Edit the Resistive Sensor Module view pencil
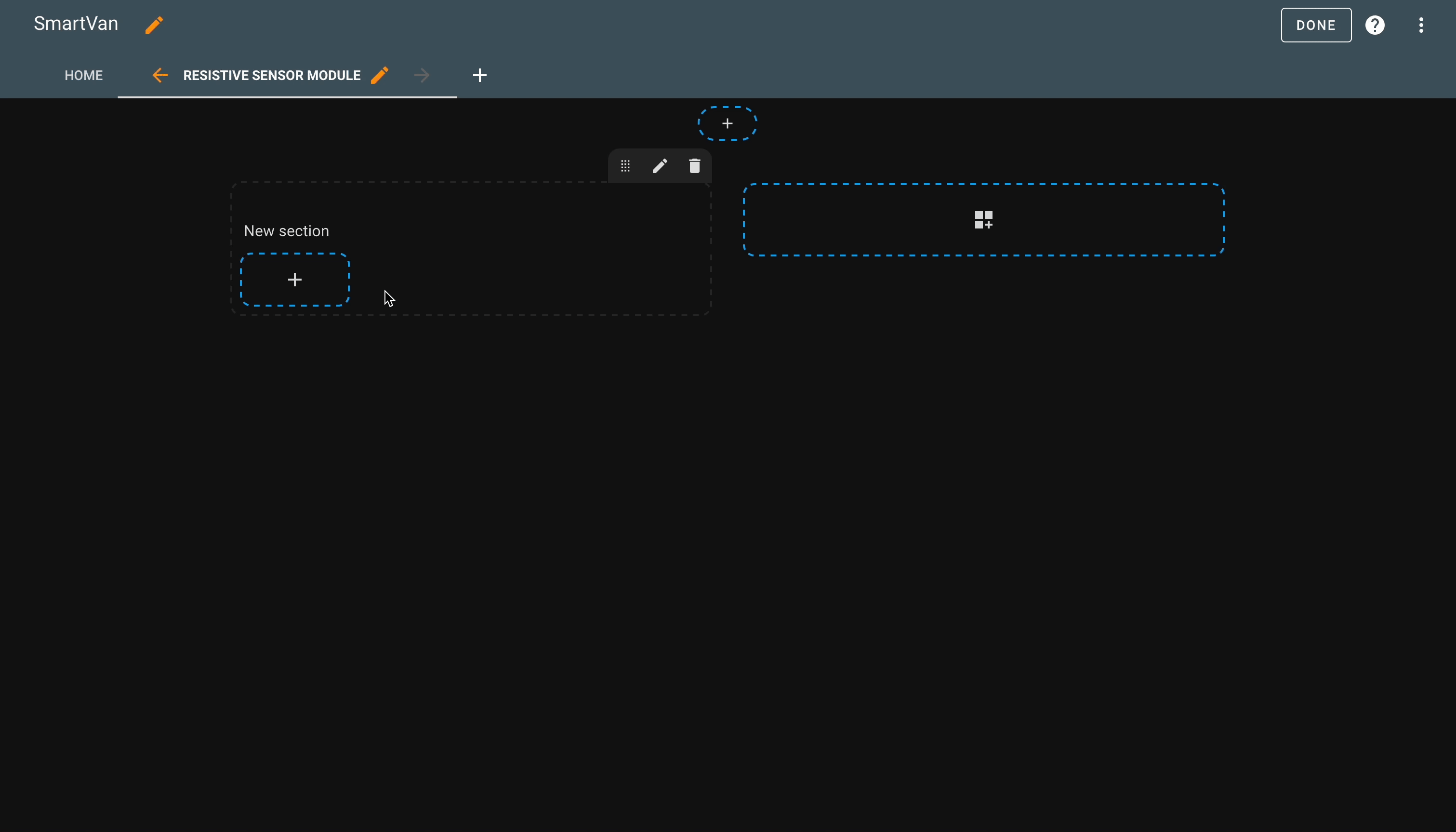Viewport: 1456px width, 832px height. [x=380, y=75]
